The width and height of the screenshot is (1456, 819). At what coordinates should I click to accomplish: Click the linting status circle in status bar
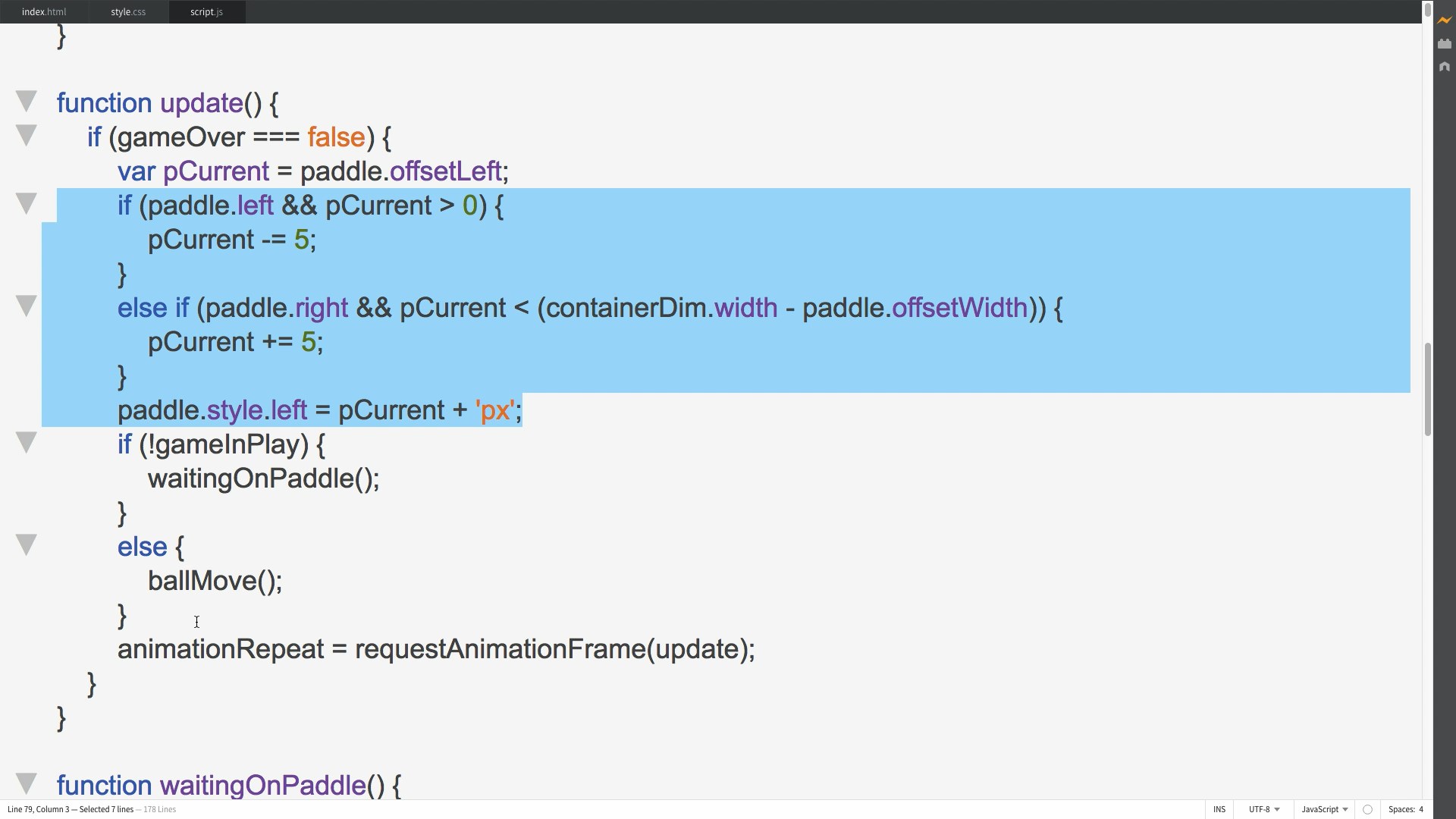point(1367,809)
